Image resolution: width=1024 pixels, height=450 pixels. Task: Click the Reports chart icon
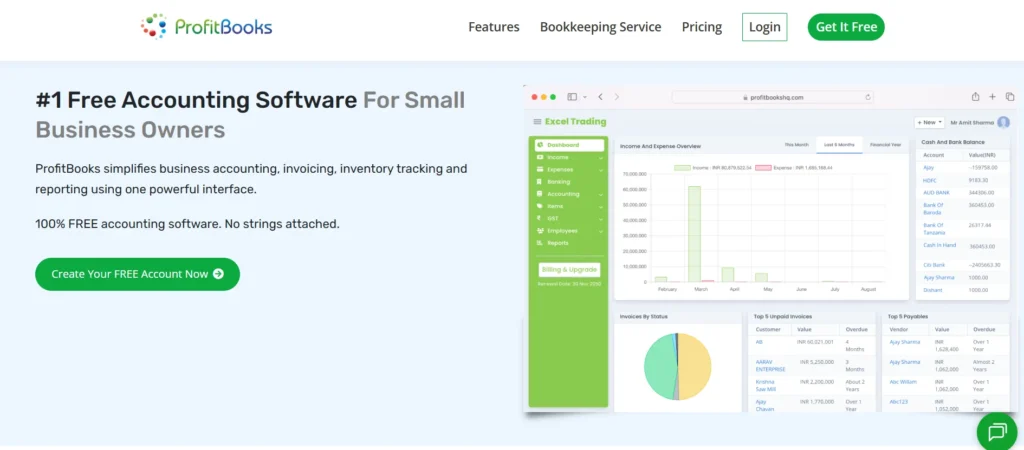point(539,243)
